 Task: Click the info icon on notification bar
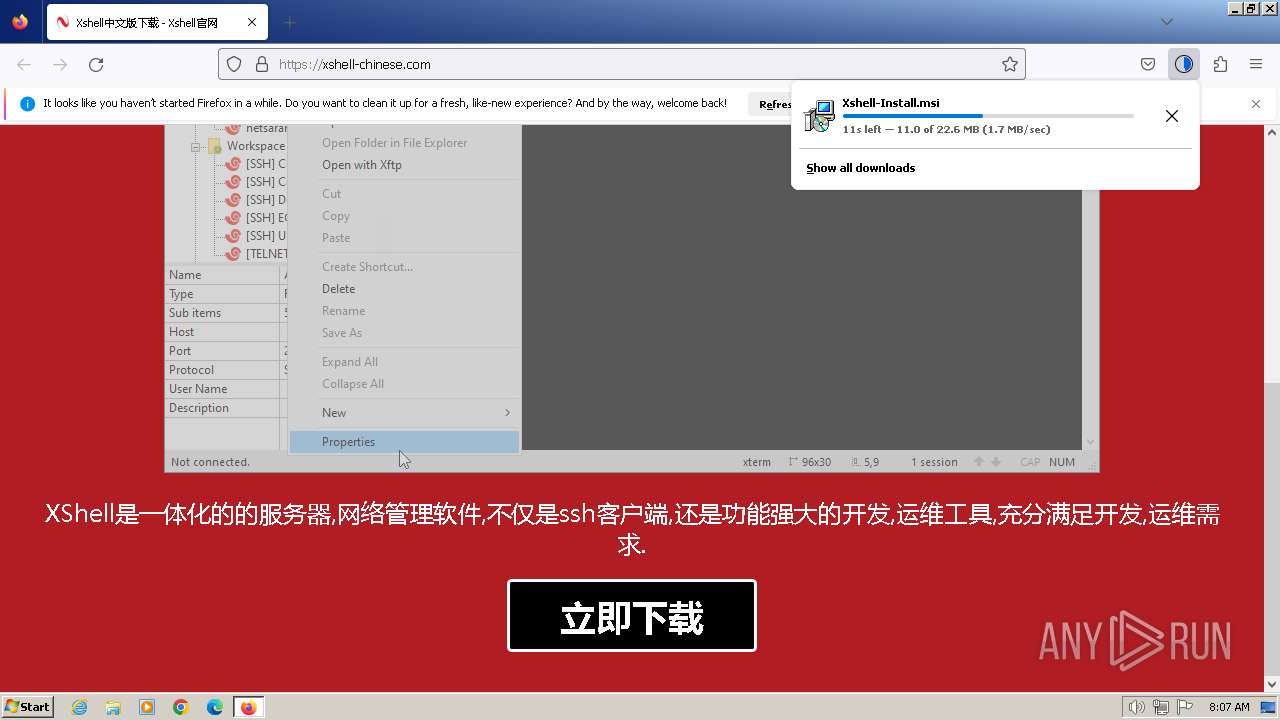coord(27,104)
